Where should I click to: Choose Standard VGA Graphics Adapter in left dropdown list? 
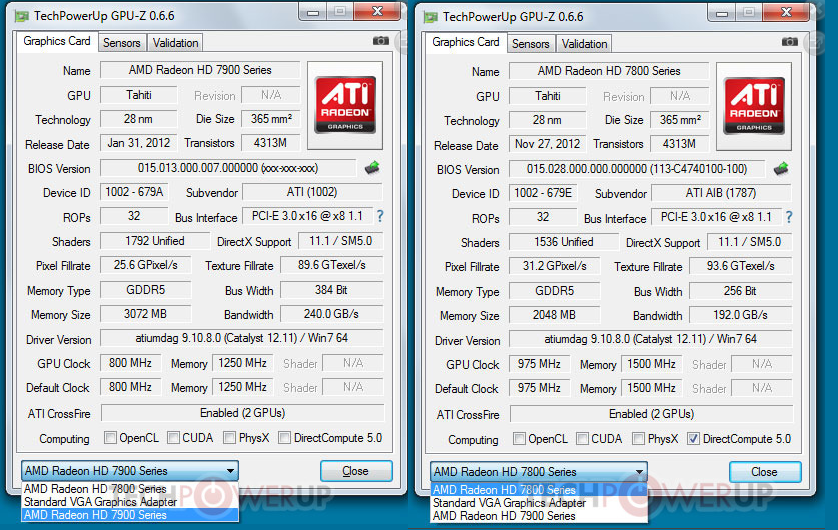pos(130,502)
